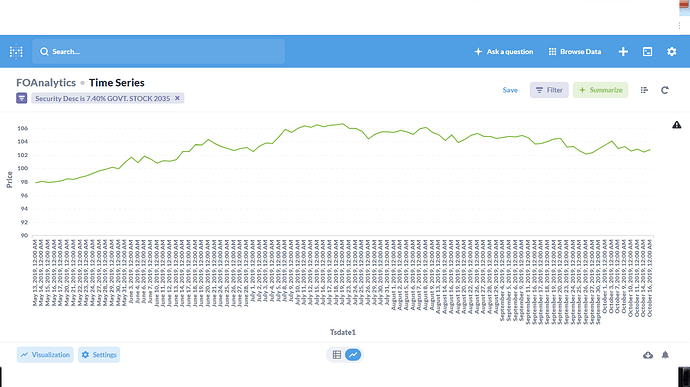Image resolution: width=690 pixels, height=387 pixels.
Task: Click the plus create-new icon
Action: click(x=623, y=52)
